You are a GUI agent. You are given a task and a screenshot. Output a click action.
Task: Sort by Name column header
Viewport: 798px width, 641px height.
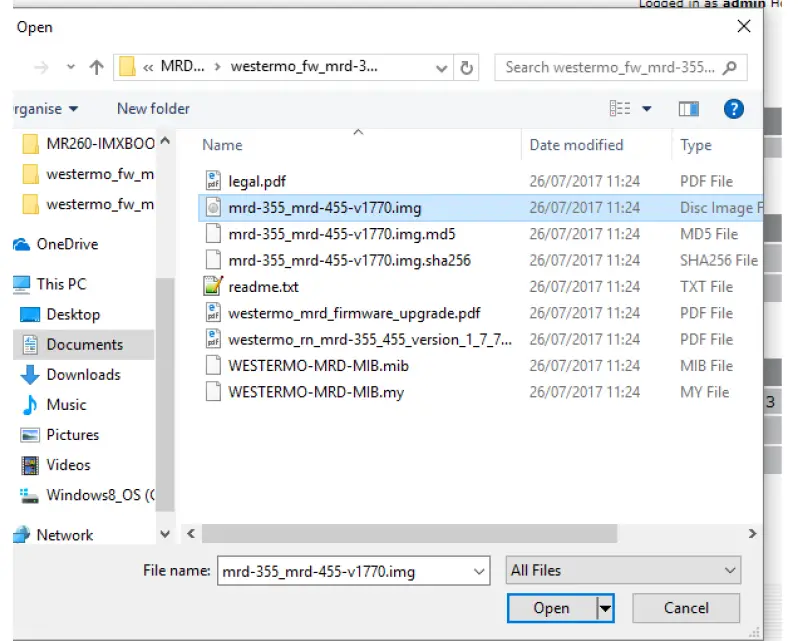(222, 145)
